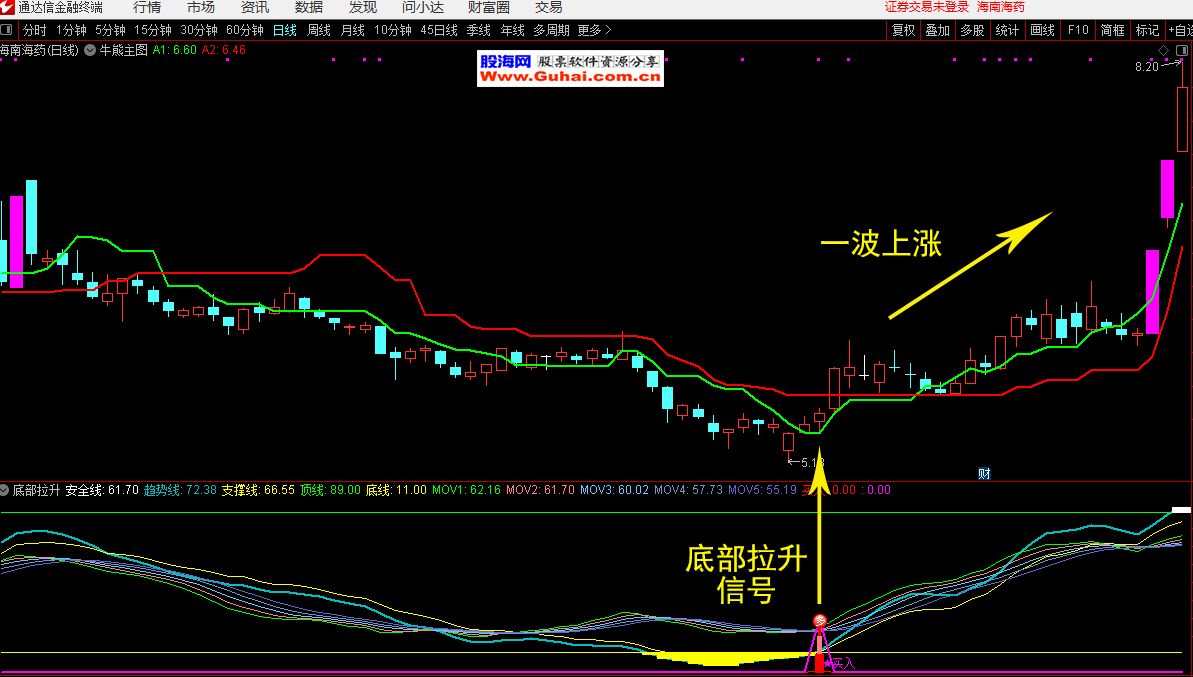Click the 股海网 watermark banner

570,68
